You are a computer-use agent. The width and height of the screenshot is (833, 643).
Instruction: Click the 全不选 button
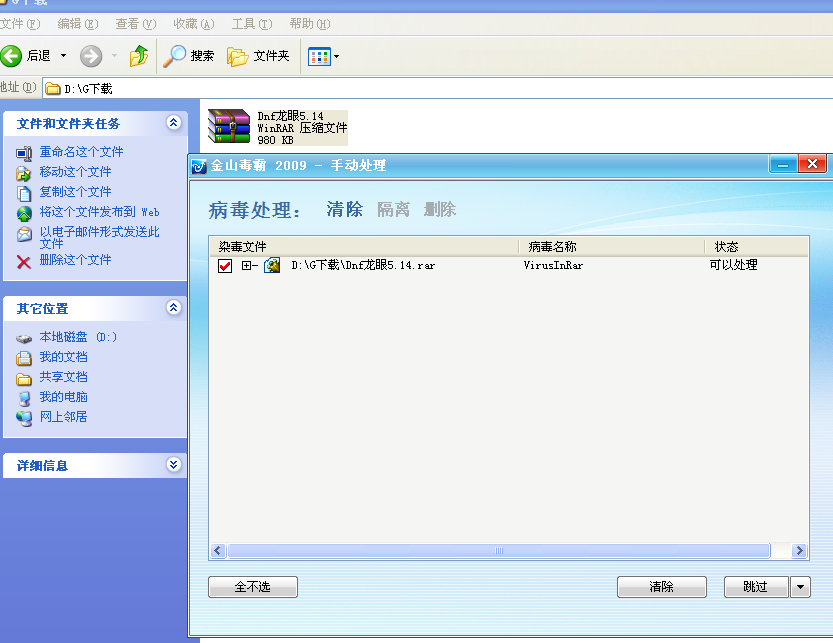(x=253, y=587)
